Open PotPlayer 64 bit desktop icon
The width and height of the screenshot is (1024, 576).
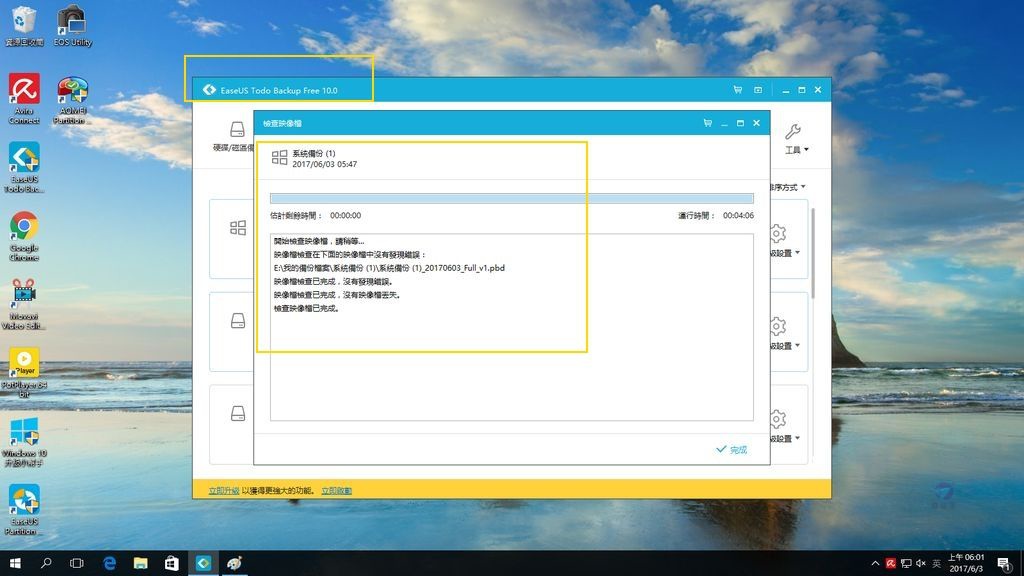(24, 372)
